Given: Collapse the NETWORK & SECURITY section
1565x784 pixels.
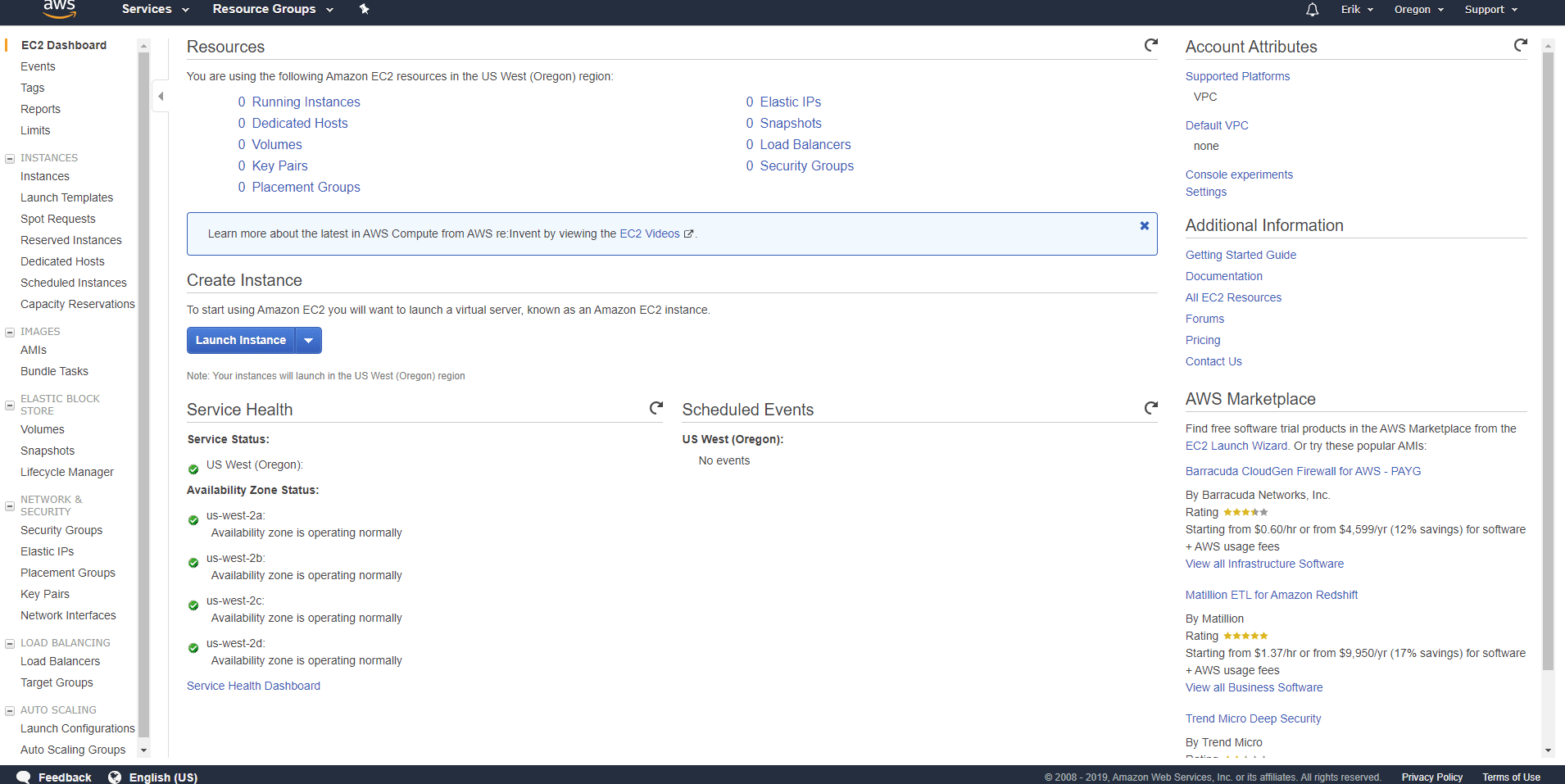Looking at the screenshot, I should [9, 505].
